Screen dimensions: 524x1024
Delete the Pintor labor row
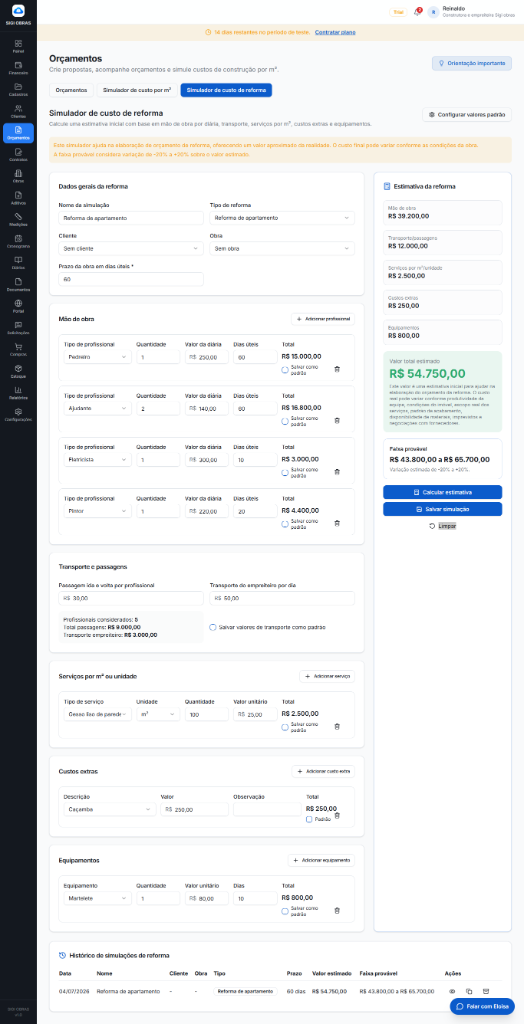coord(337,523)
